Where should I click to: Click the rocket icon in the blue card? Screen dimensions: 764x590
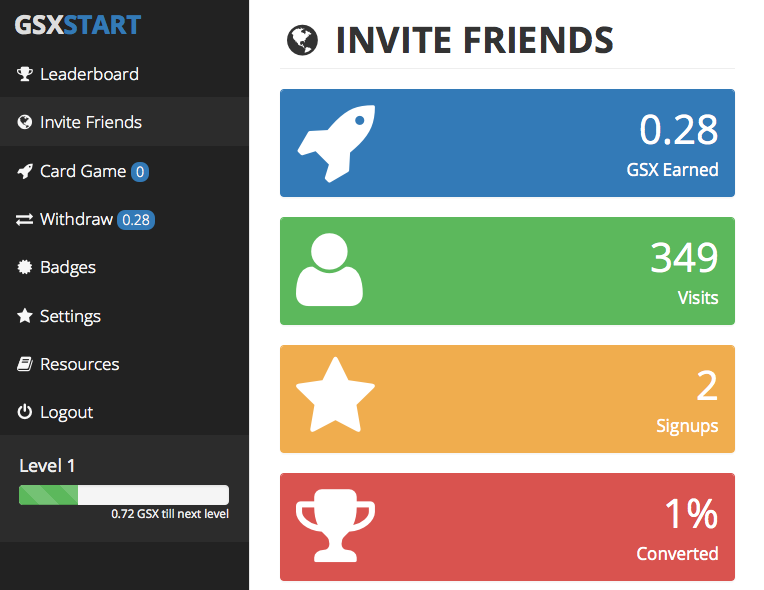336,143
